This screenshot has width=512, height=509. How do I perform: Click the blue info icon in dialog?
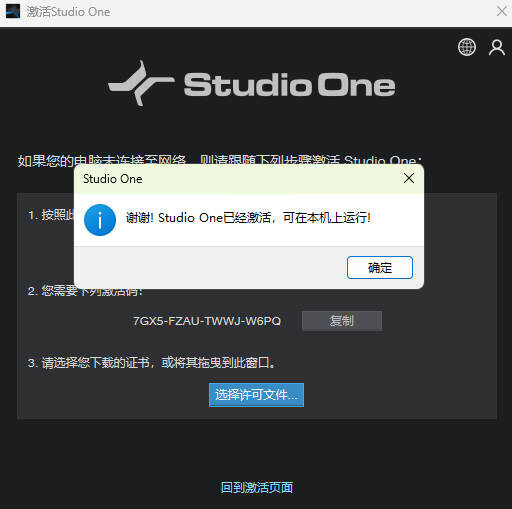(x=100, y=220)
